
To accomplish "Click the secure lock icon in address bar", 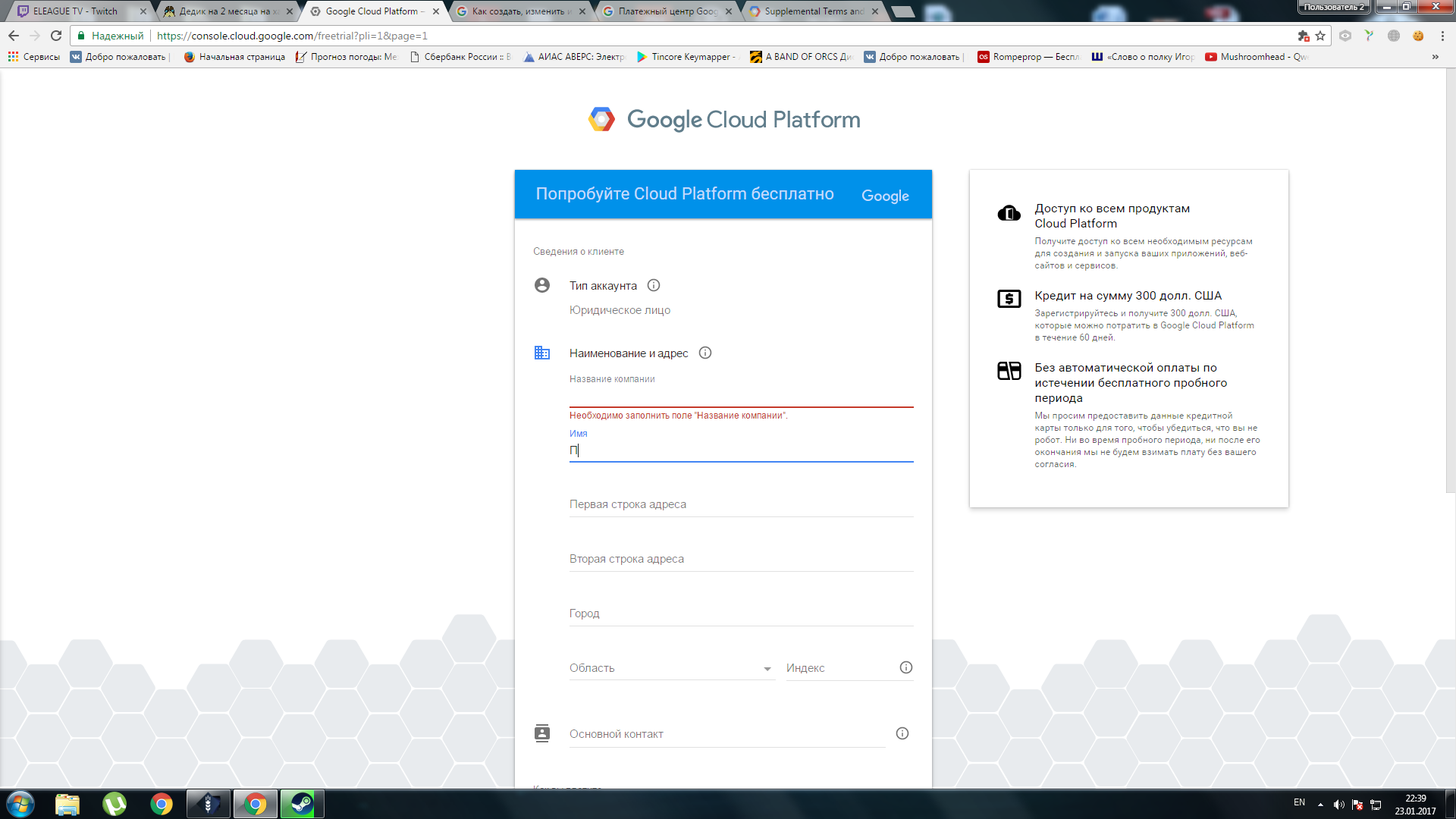I will pos(81,36).
